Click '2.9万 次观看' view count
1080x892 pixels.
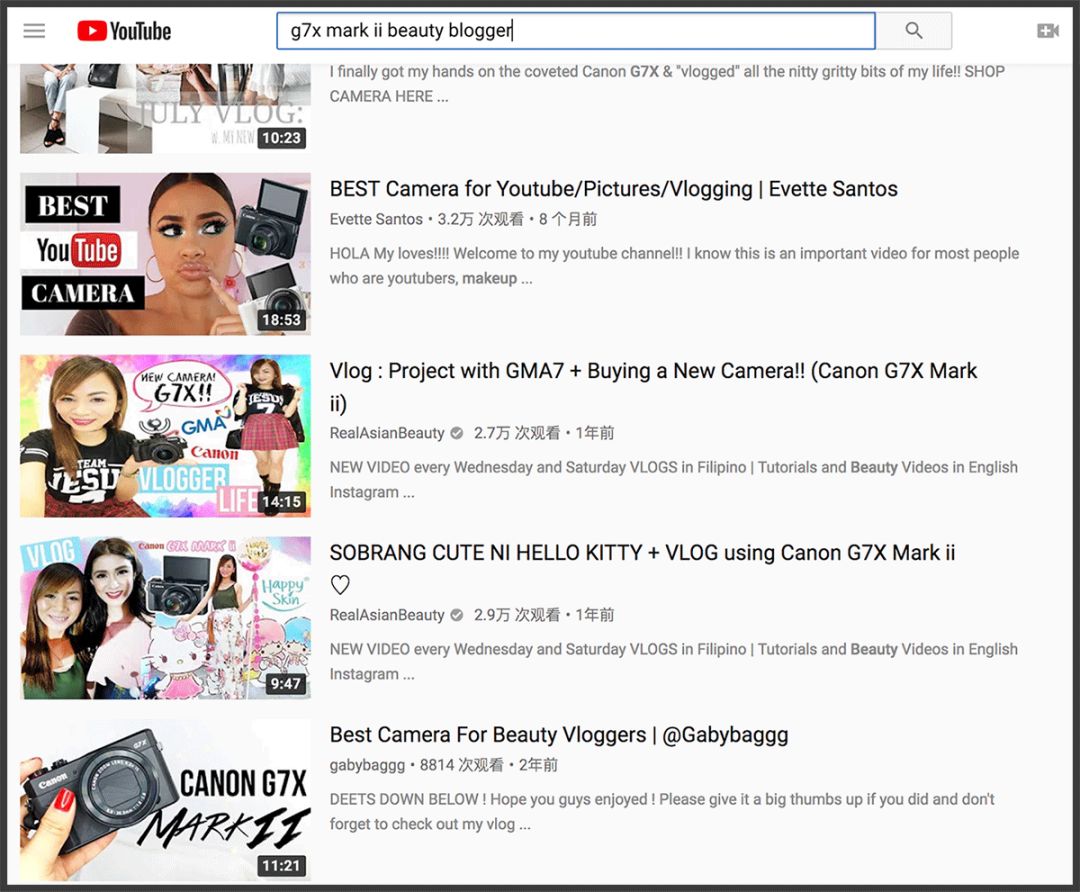point(517,615)
